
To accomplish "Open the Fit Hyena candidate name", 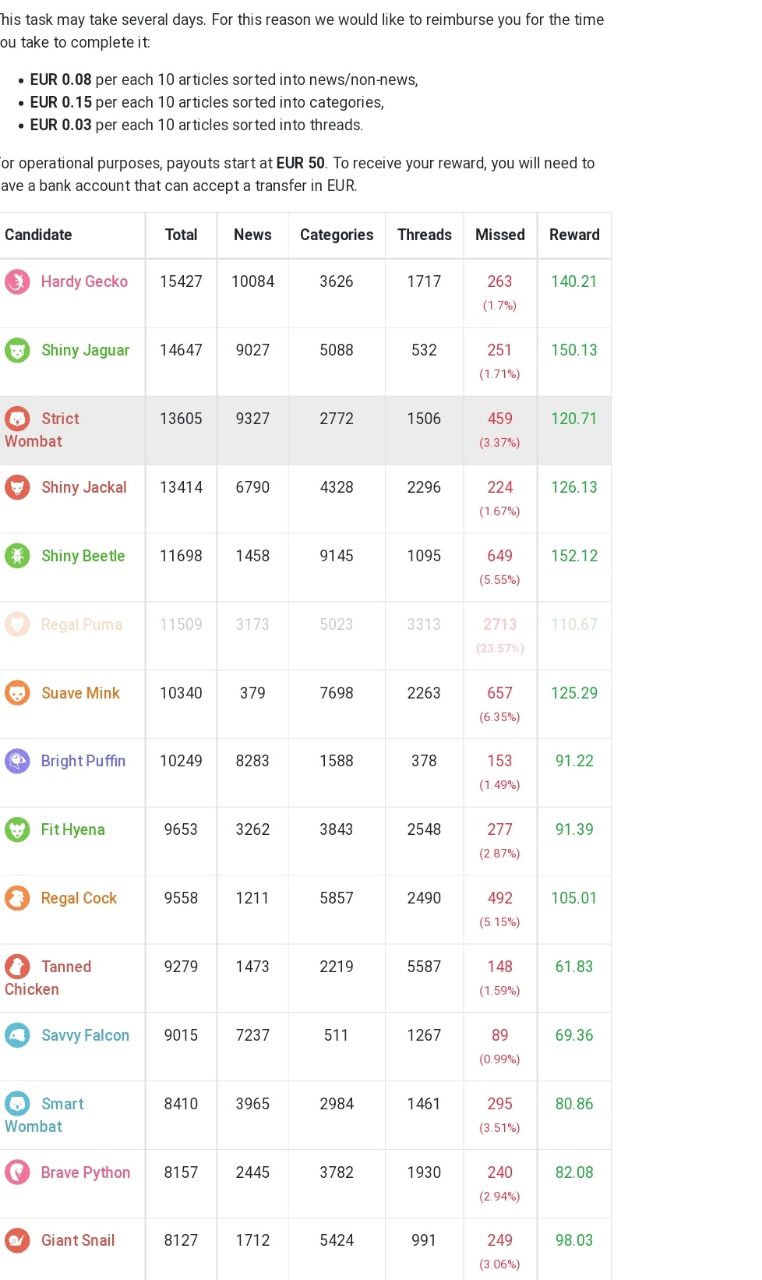I will (x=73, y=829).
